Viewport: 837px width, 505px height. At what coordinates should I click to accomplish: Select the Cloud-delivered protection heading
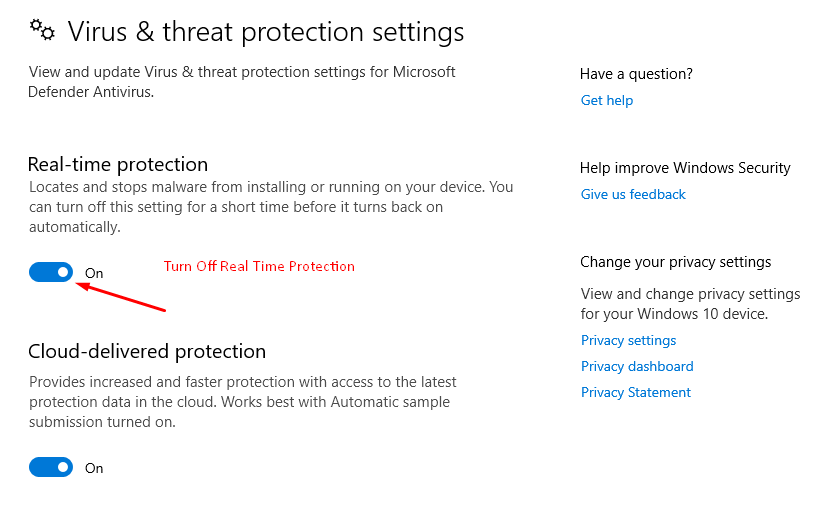[147, 351]
